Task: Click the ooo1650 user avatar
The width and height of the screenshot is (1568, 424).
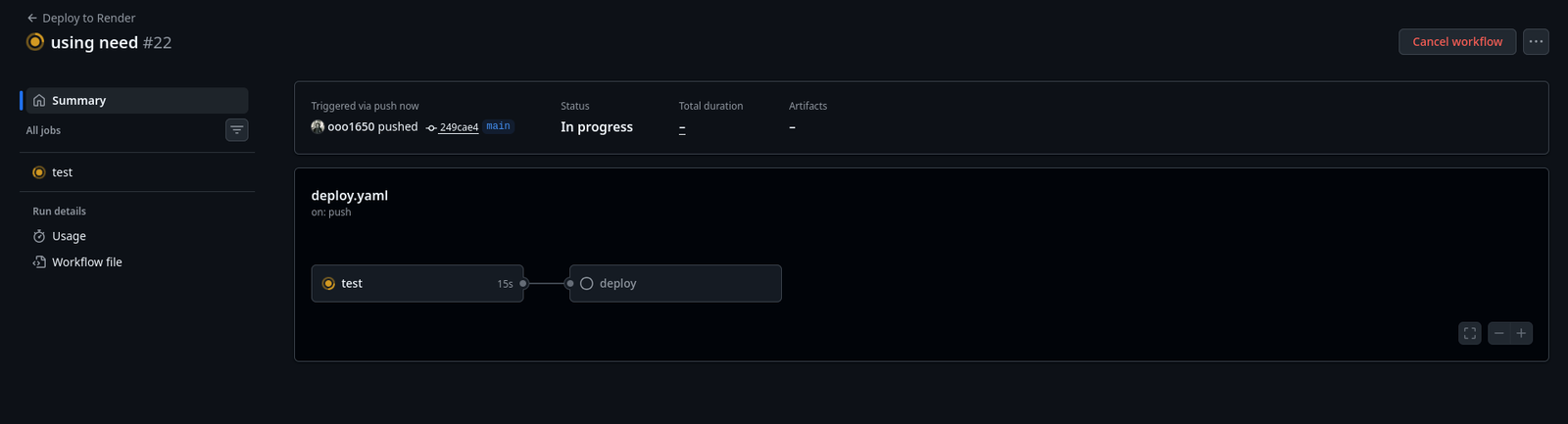Action: (x=318, y=126)
